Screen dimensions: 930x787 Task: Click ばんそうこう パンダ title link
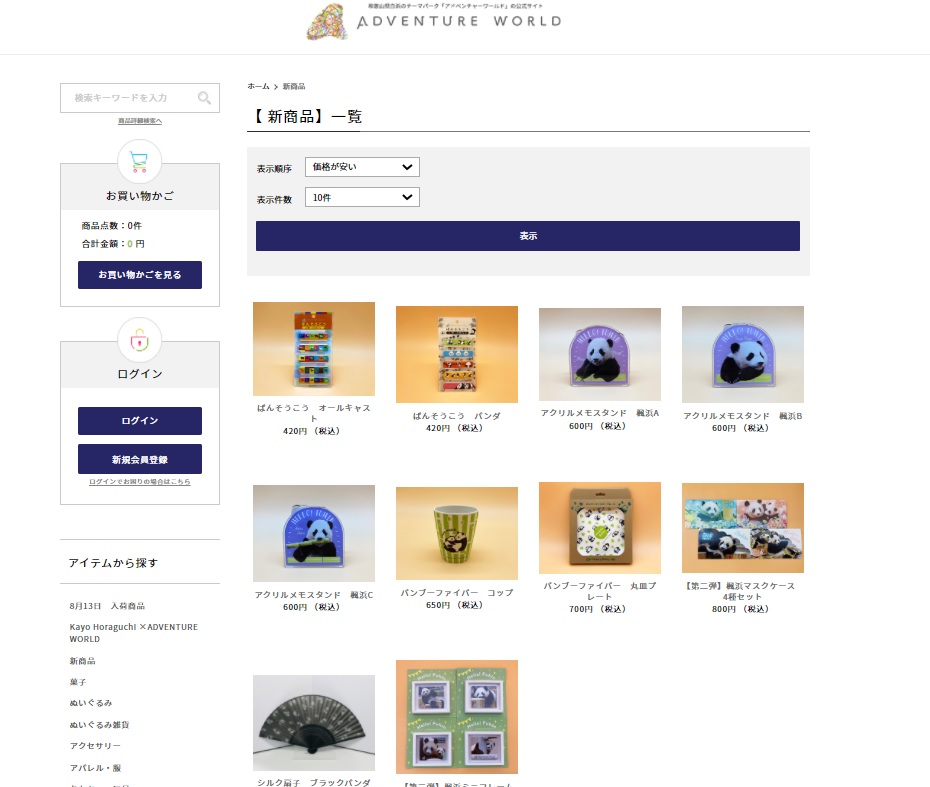pyautogui.click(x=457, y=416)
